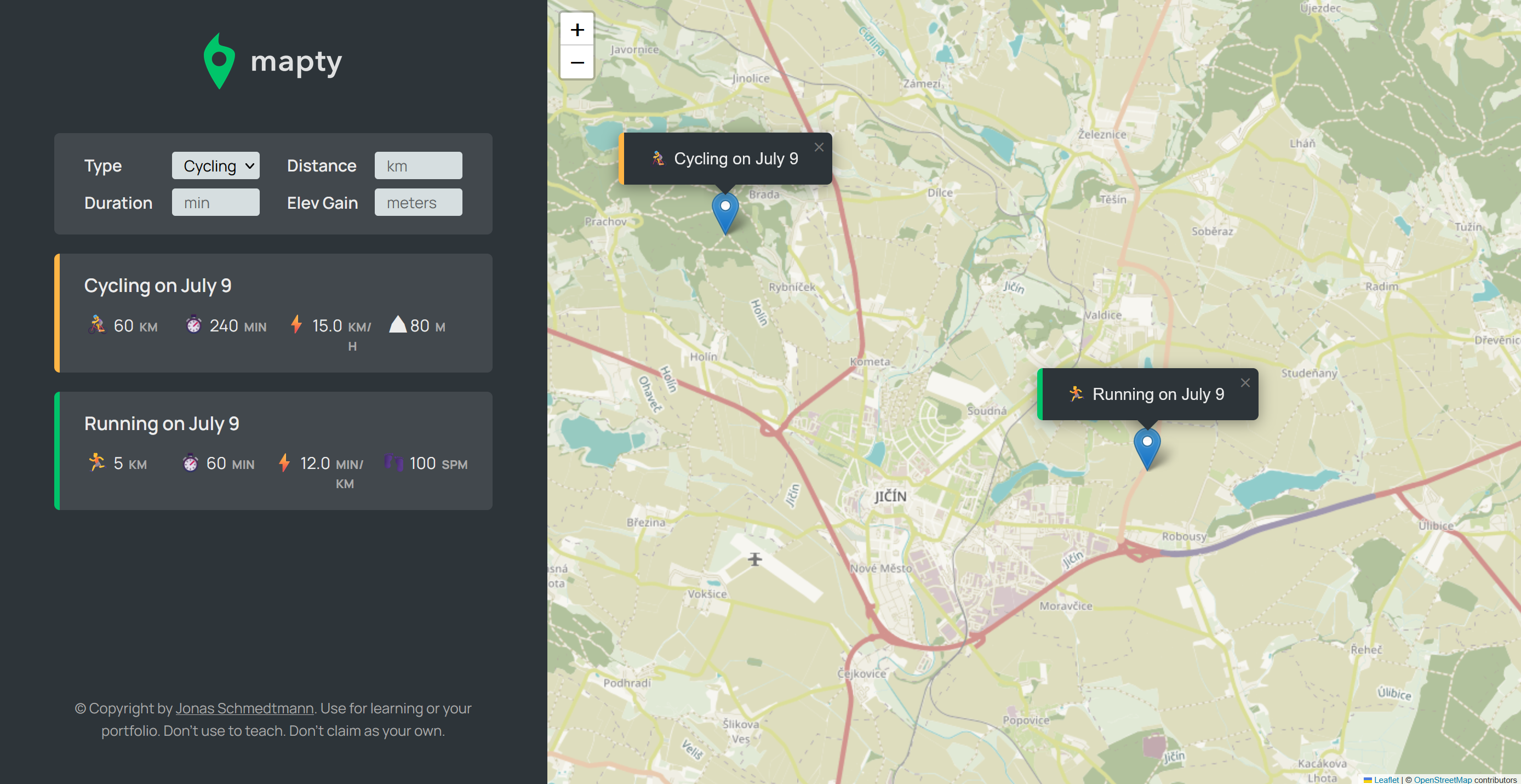The image size is (1521, 784).
Task: Click the map zoom in button
Action: [577, 30]
